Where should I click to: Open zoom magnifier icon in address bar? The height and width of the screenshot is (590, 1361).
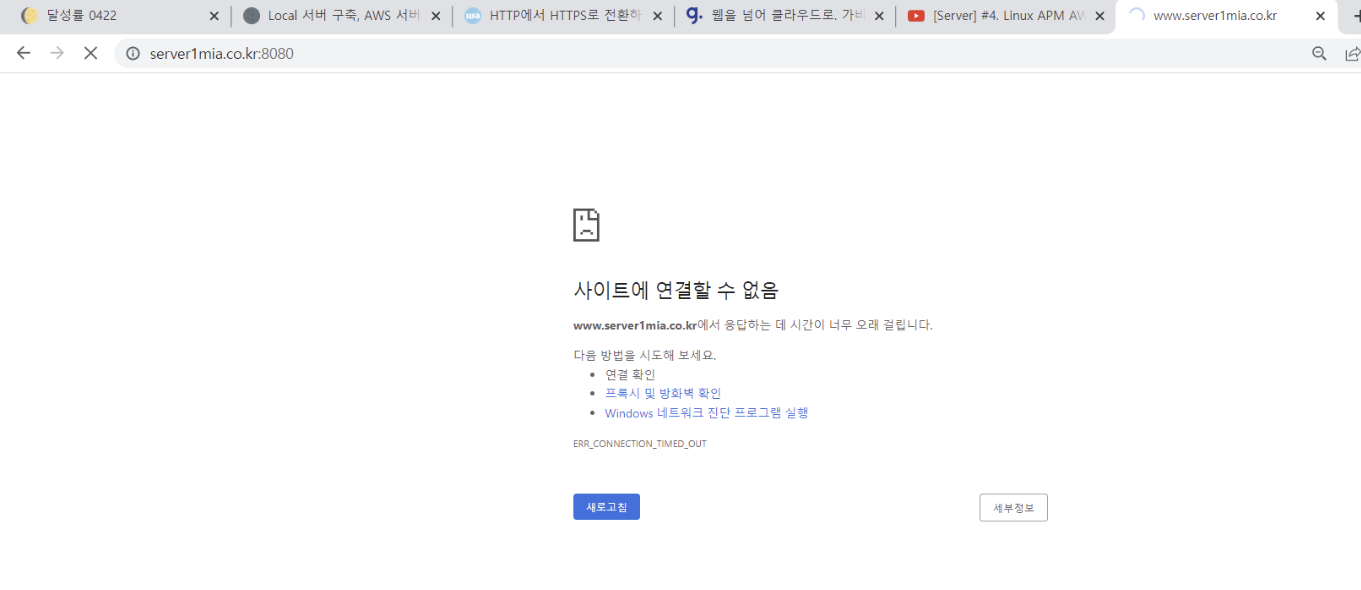point(1319,54)
